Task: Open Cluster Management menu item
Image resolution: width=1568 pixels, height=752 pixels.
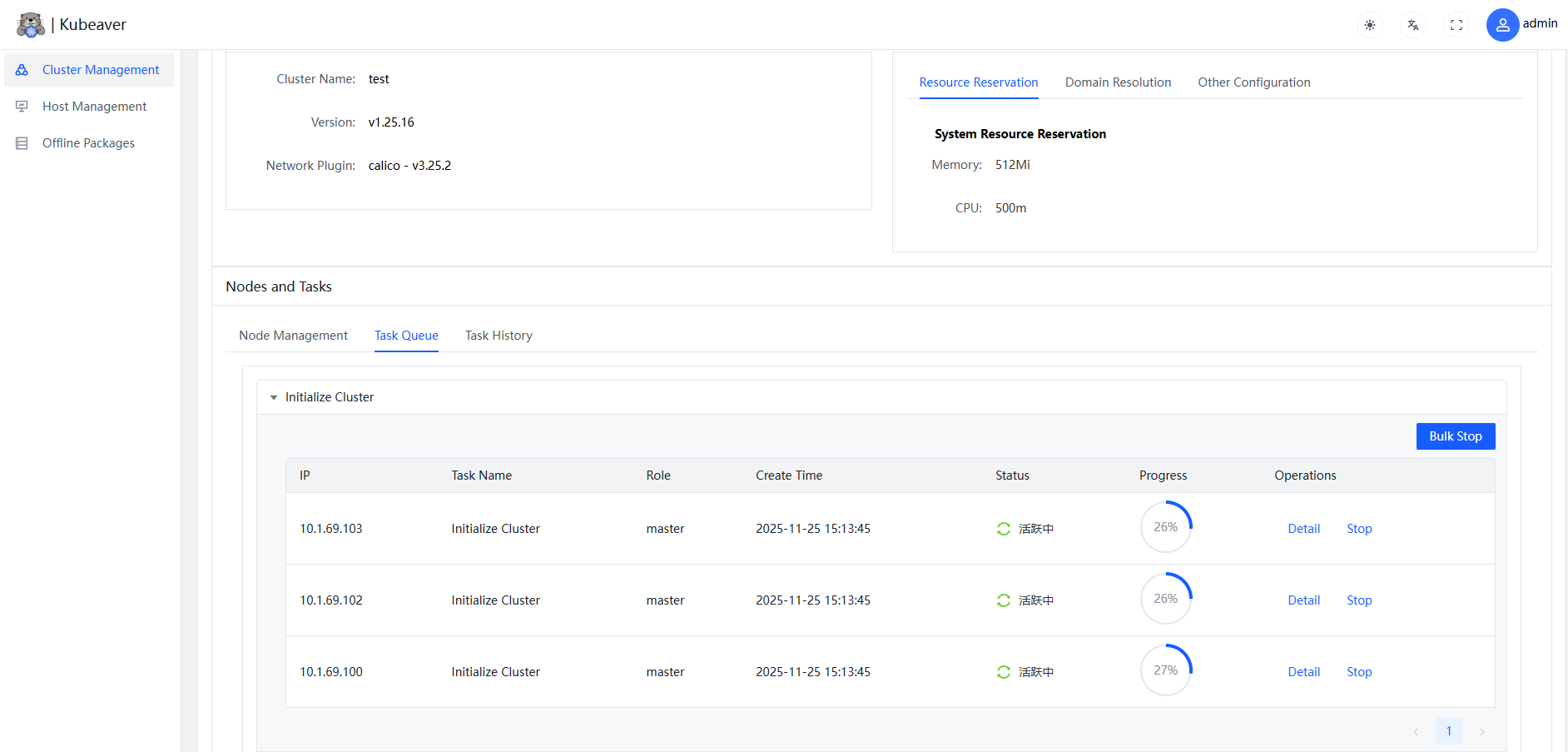Action: pyautogui.click(x=89, y=70)
